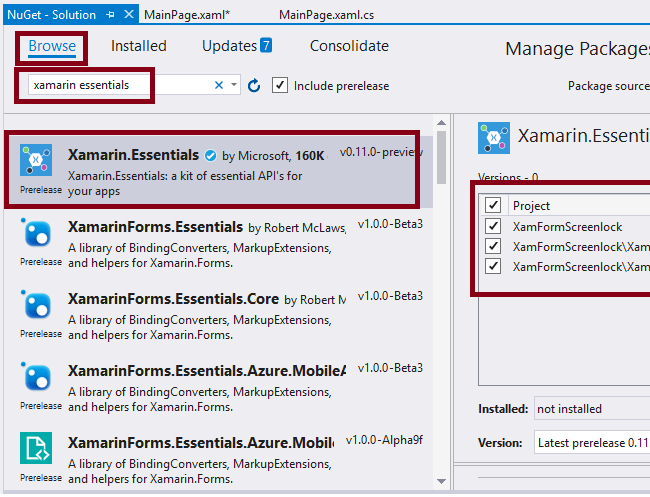650x497 pixels.
Task: Clear the search text with X icon
Action: coord(219,86)
